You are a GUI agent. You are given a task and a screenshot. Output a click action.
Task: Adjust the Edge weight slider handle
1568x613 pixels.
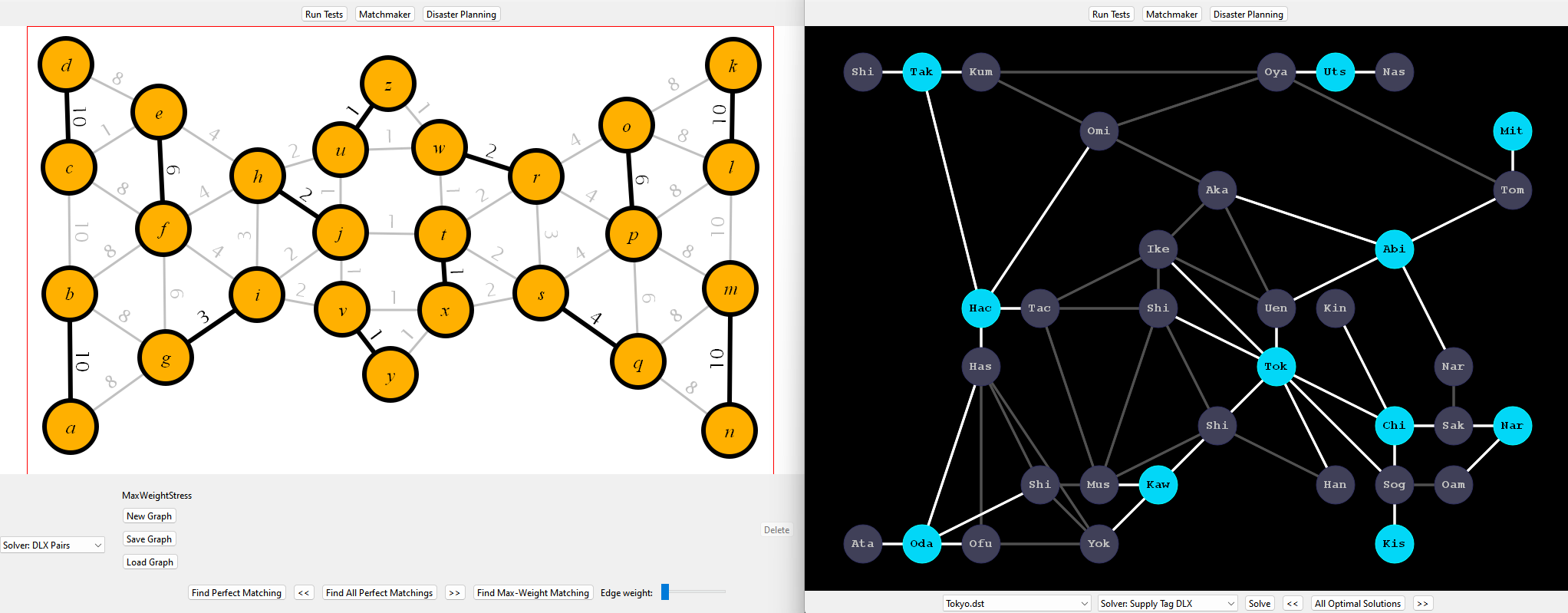[665, 592]
